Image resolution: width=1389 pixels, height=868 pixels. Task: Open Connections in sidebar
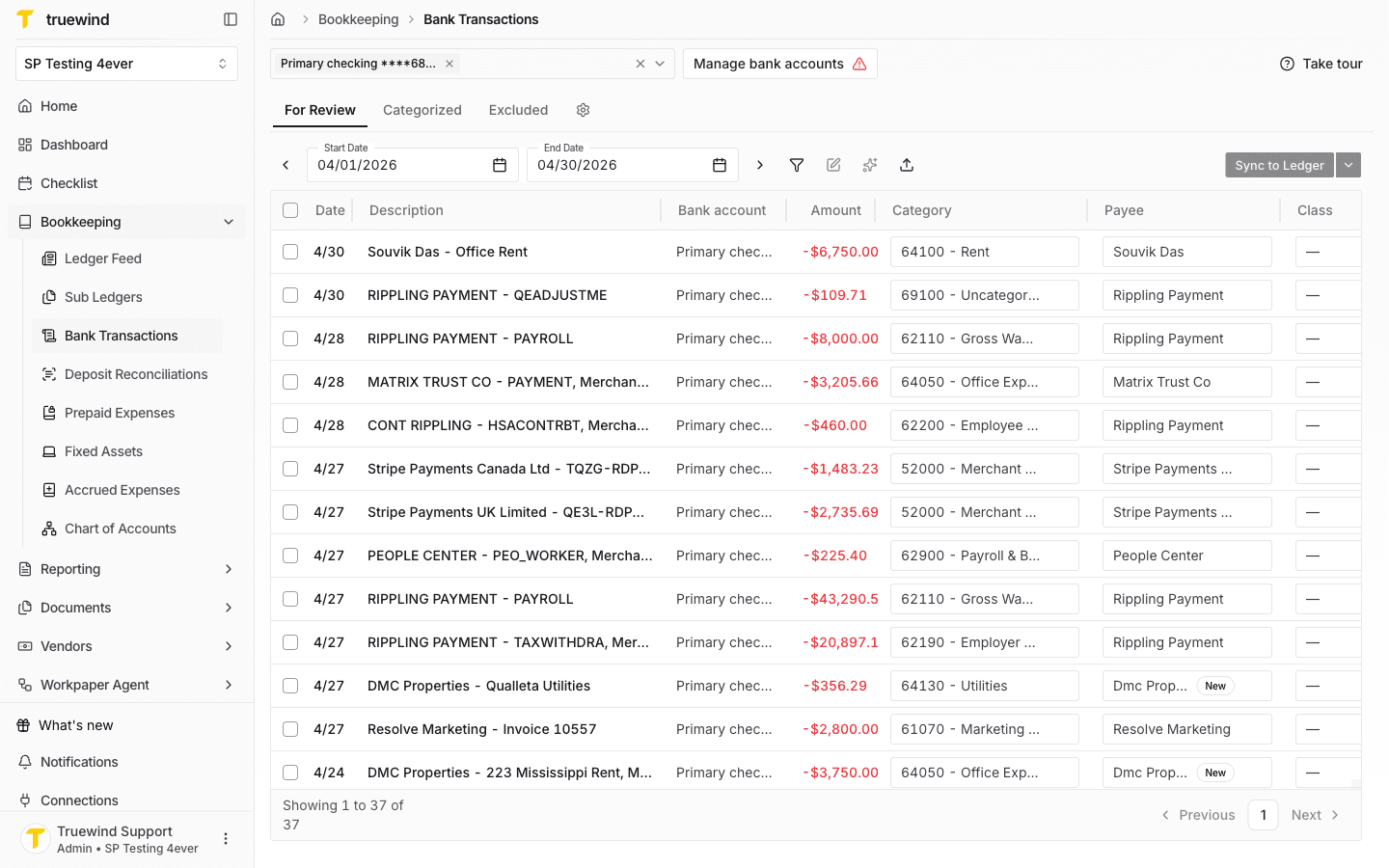tap(126, 800)
